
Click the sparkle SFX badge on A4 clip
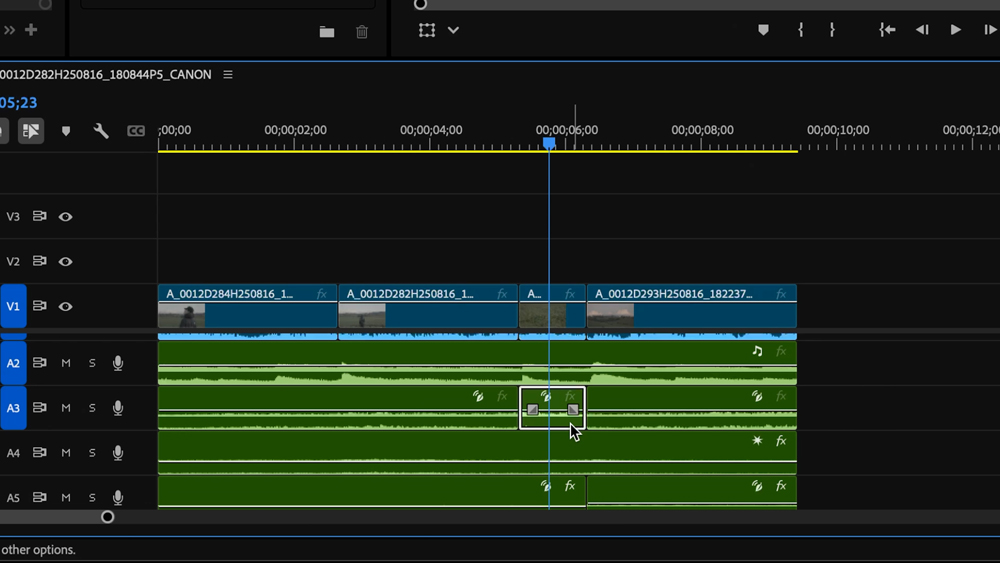tap(757, 441)
